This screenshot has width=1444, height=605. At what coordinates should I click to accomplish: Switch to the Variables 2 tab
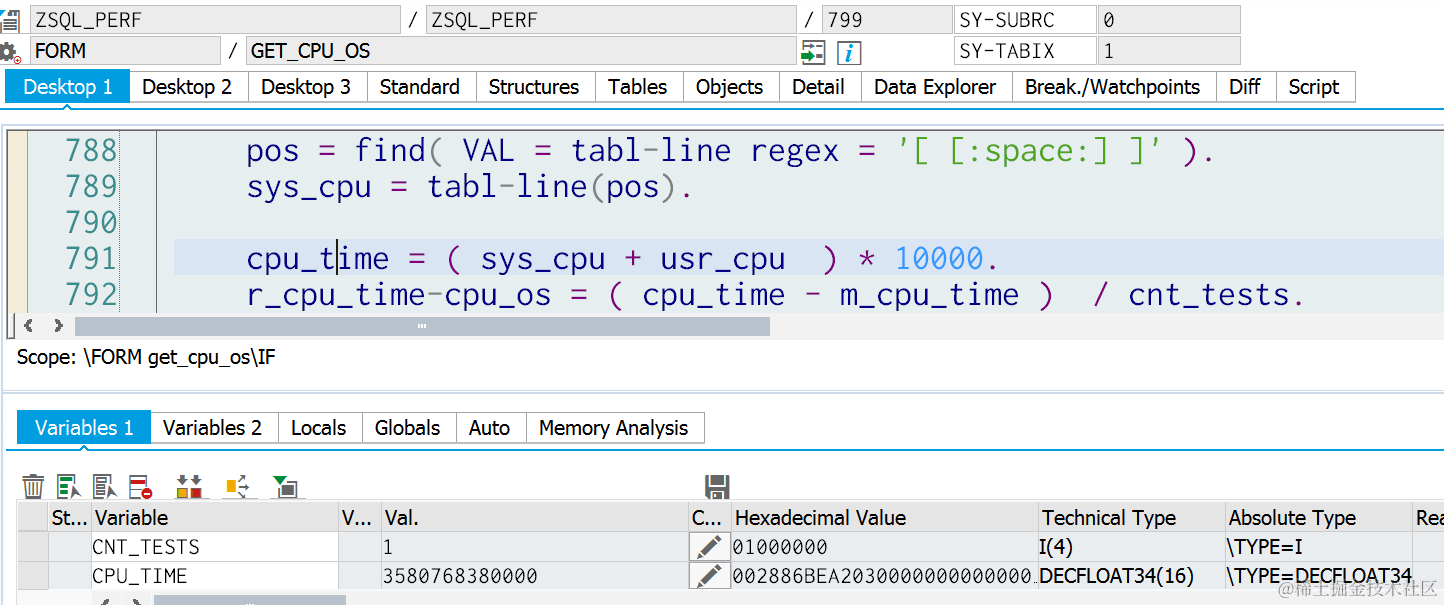(x=213, y=428)
